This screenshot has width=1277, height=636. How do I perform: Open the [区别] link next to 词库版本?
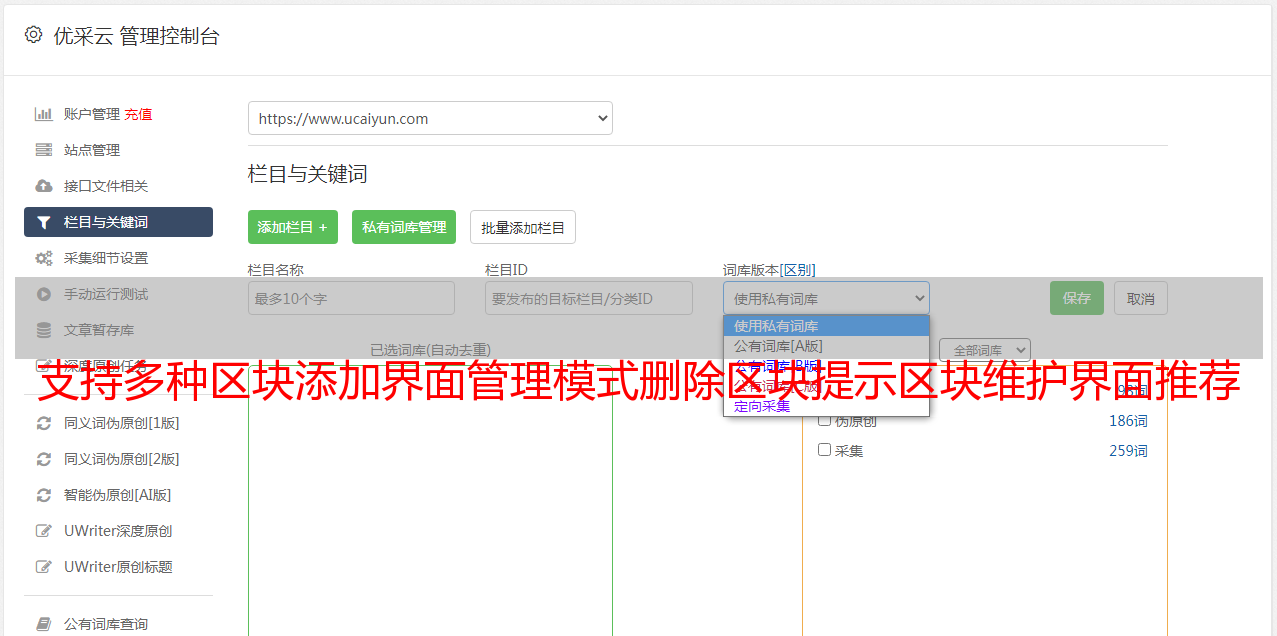[797, 270]
